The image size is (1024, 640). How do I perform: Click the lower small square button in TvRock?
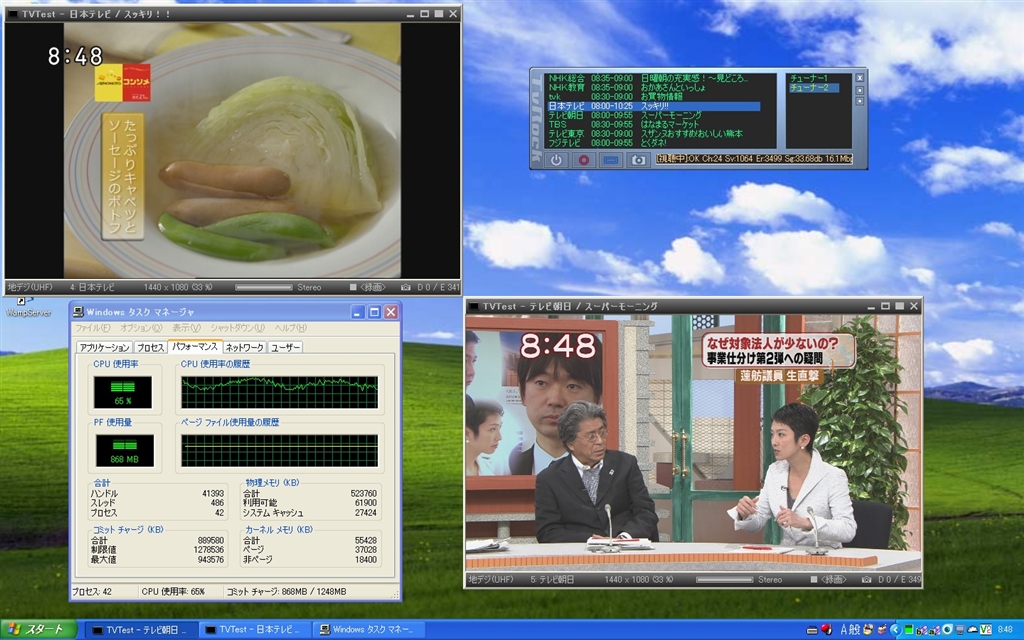pyautogui.click(x=859, y=101)
